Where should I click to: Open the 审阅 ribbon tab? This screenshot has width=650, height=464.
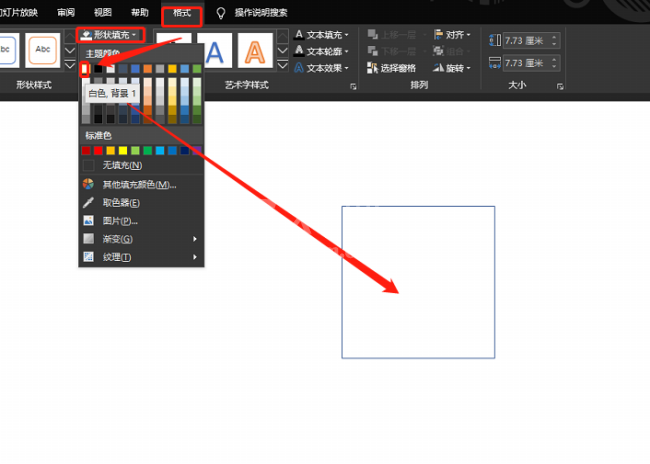click(66, 12)
